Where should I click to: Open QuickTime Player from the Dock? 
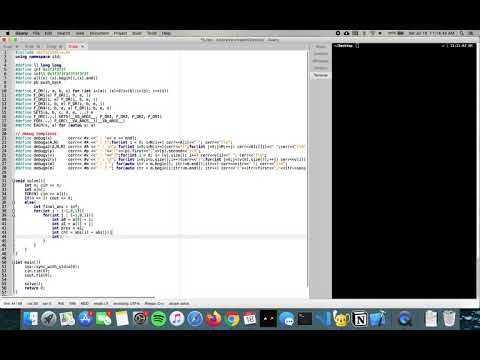point(405,319)
